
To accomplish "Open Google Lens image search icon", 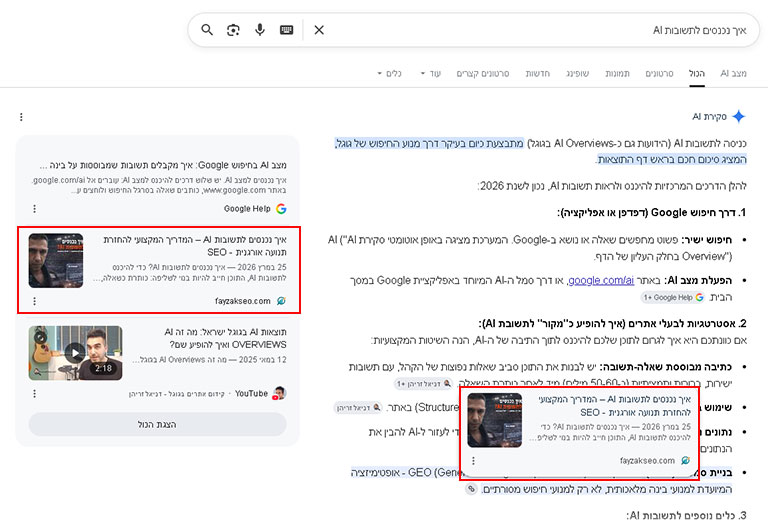I will [233, 30].
